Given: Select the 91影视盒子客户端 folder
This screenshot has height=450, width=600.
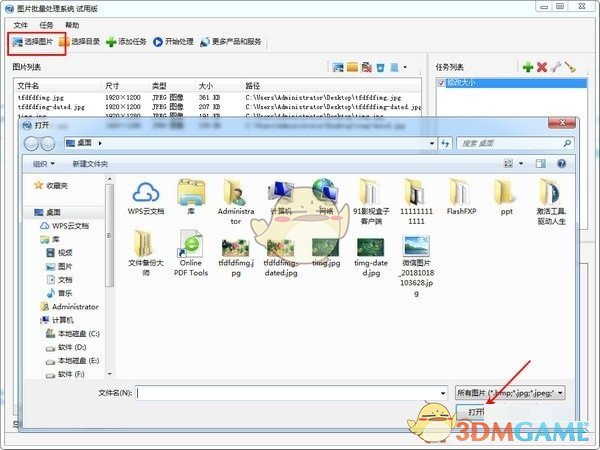Looking at the screenshot, I should point(371,202).
